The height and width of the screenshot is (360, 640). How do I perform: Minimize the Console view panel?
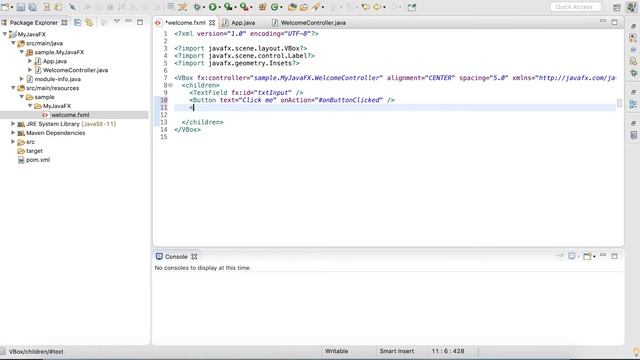[x=603, y=256]
